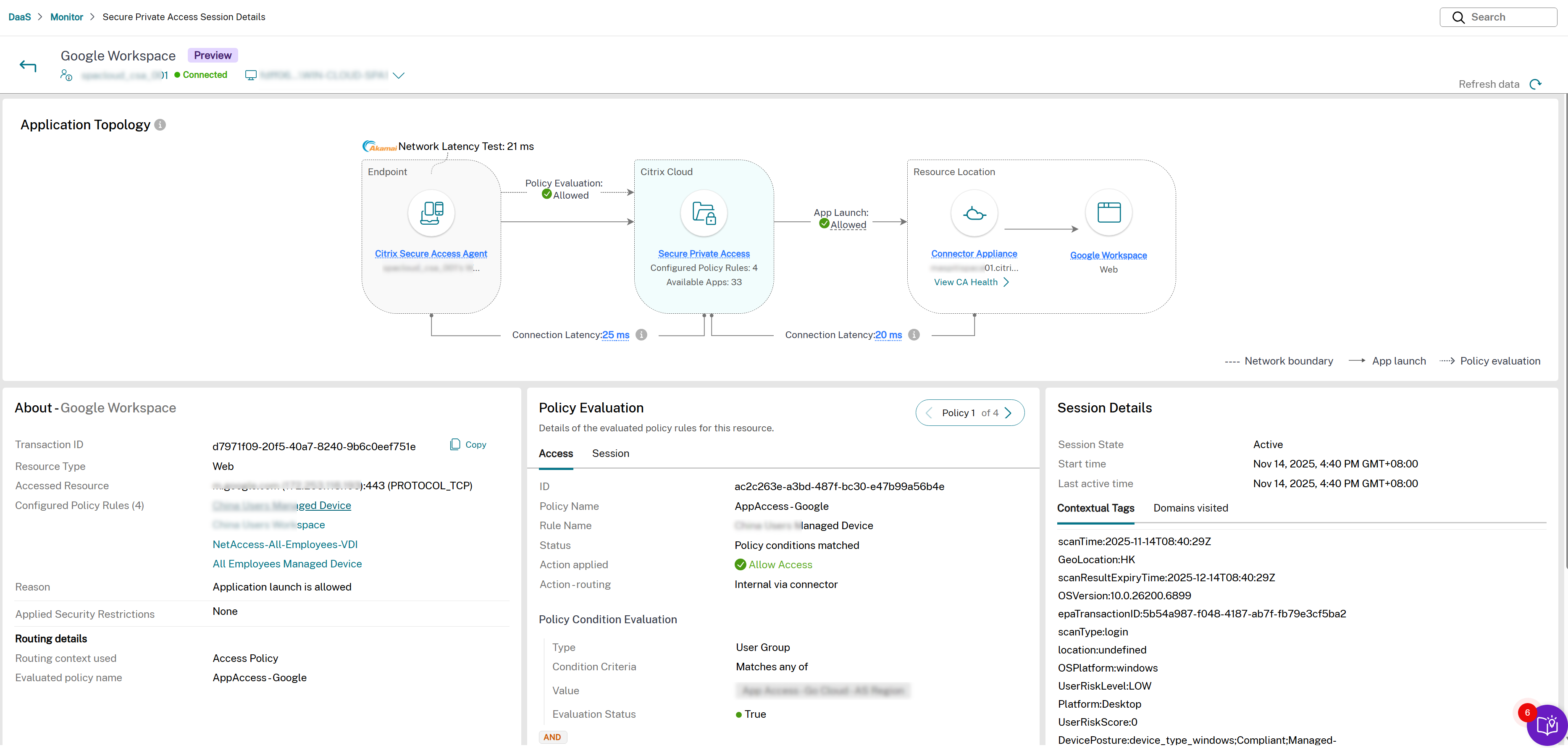Click the Allow Access action status

point(773,564)
